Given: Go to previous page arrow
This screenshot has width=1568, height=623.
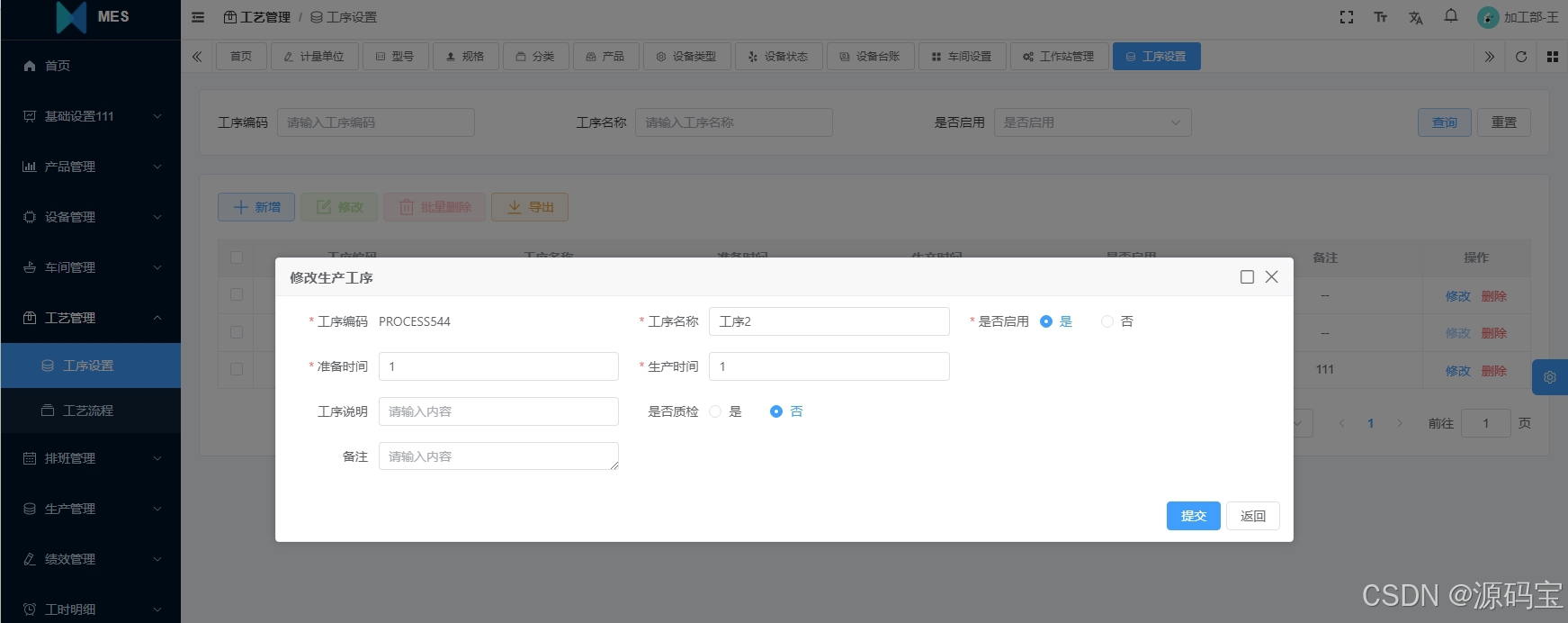Looking at the screenshot, I should pyautogui.click(x=1341, y=423).
